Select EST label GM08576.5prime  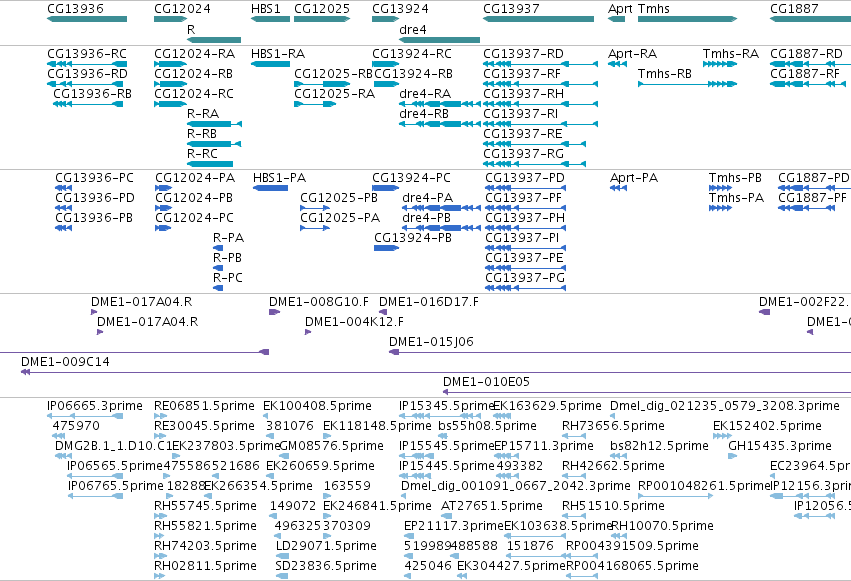click(x=331, y=446)
